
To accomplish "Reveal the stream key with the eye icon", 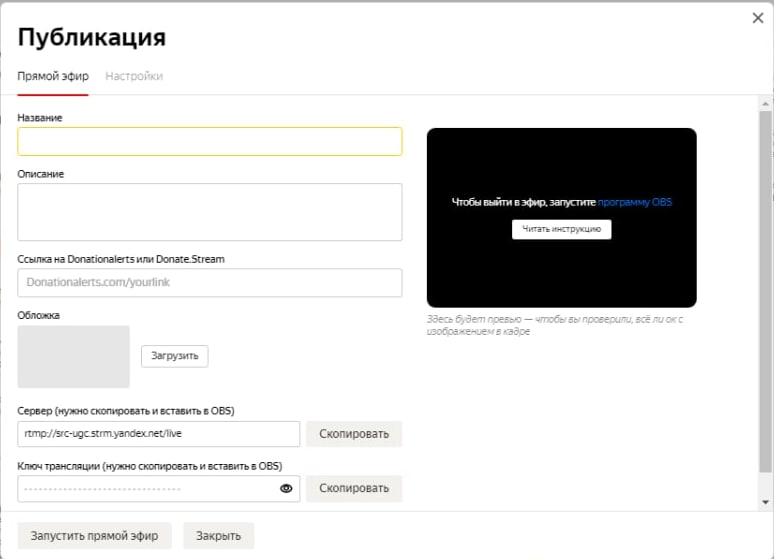I will coord(286,488).
